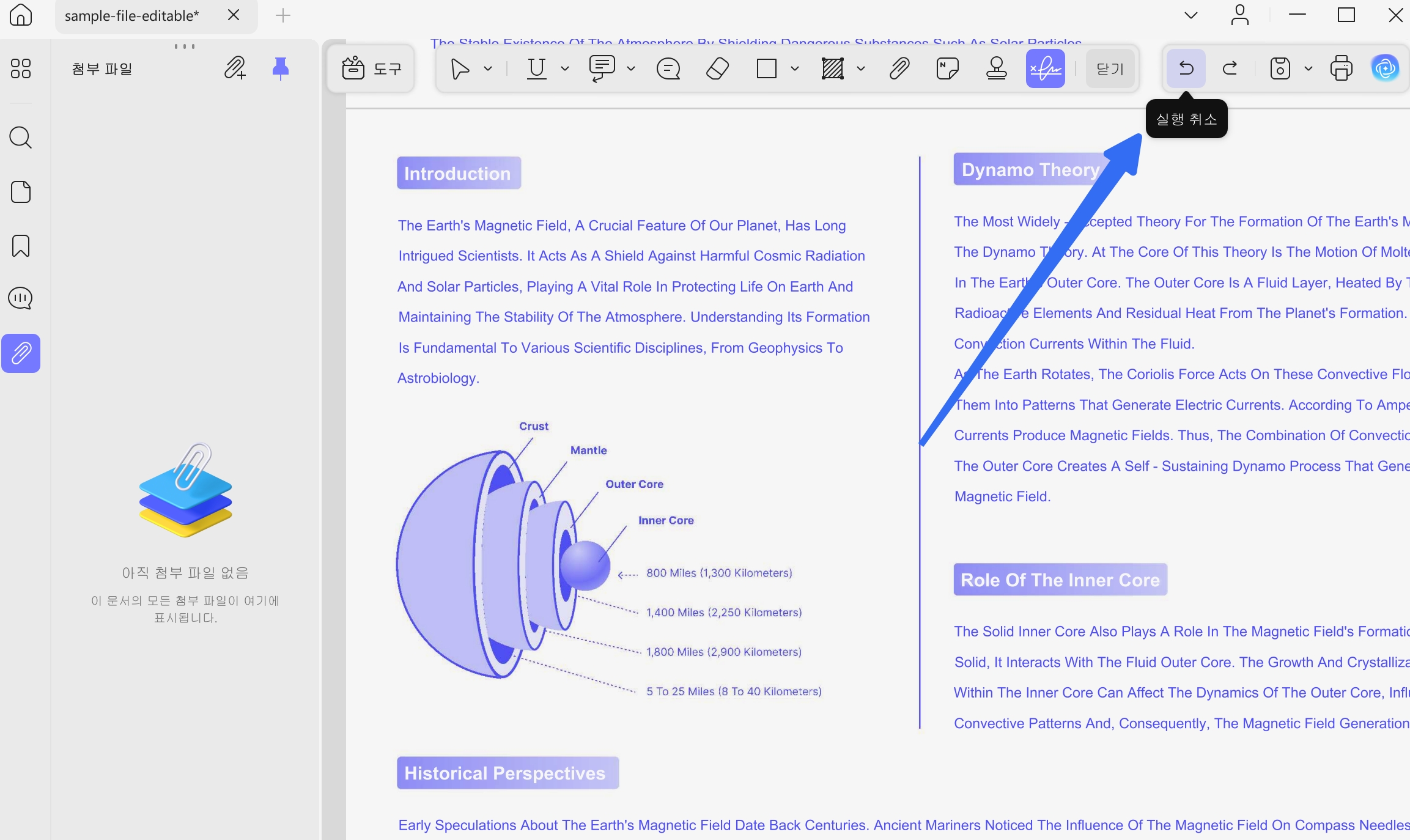Expand the underline tool options
This screenshot has height=840, width=1410.
click(564, 68)
